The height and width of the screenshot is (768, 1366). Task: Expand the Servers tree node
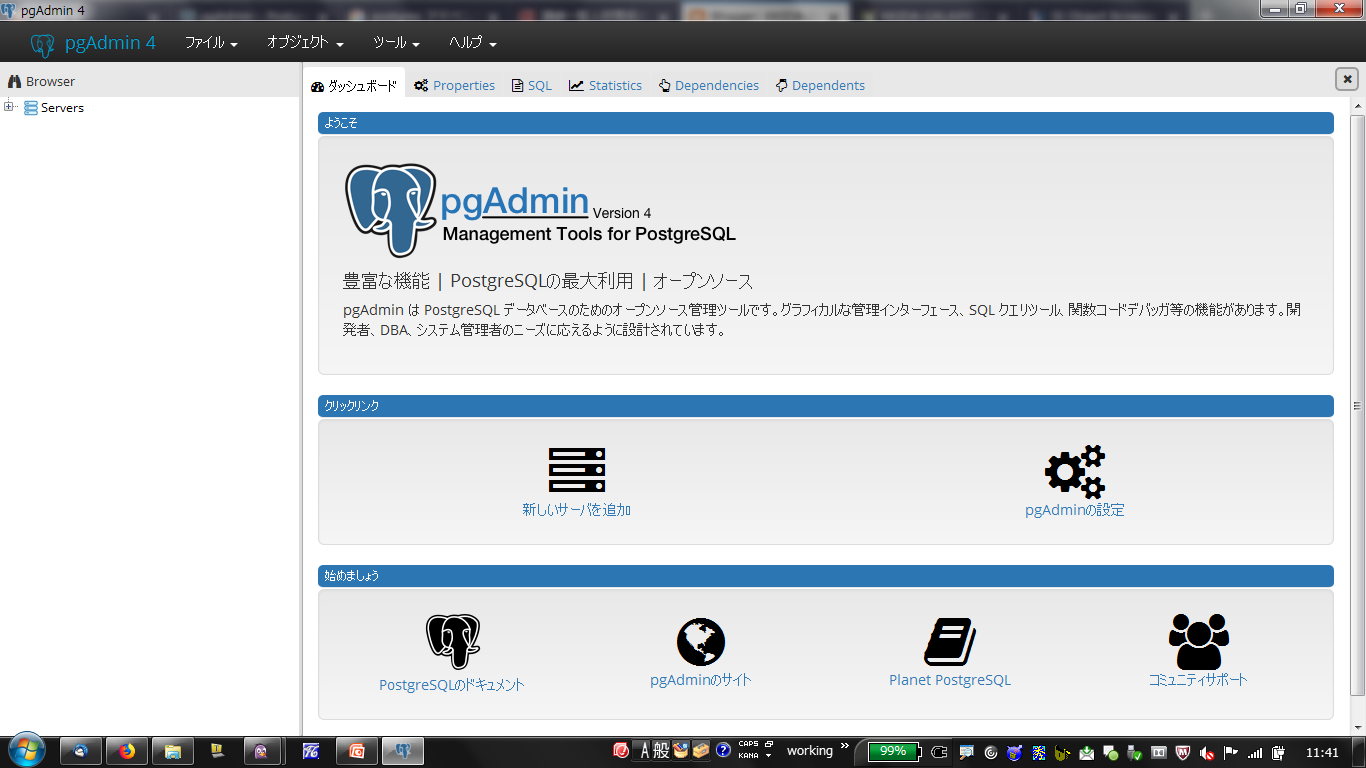tap(9, 107)
